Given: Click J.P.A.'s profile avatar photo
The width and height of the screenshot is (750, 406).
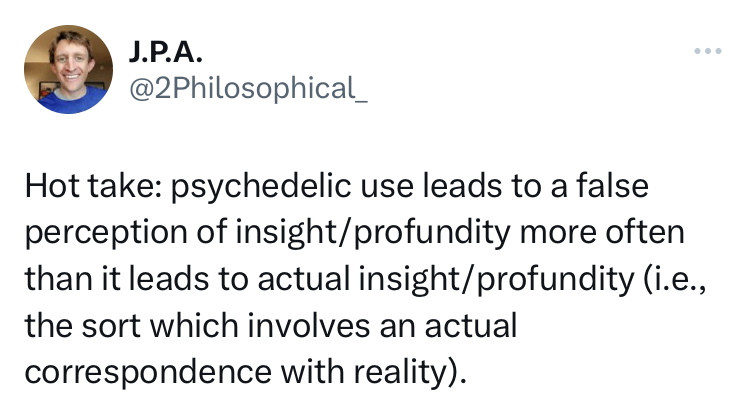Looking at the screenshot, I should coord(68,69).
